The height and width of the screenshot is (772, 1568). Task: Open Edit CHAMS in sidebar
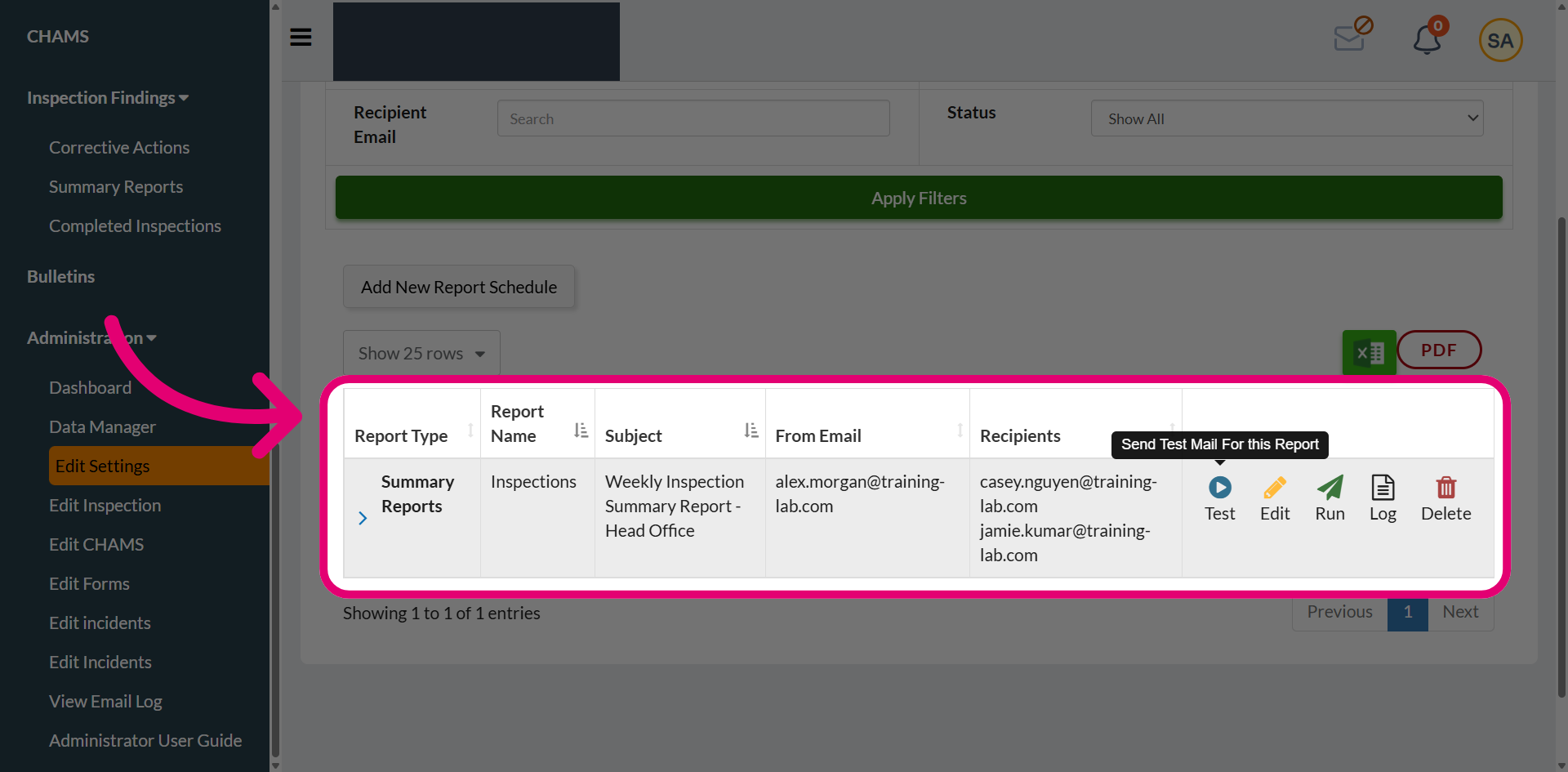(96, 545)
